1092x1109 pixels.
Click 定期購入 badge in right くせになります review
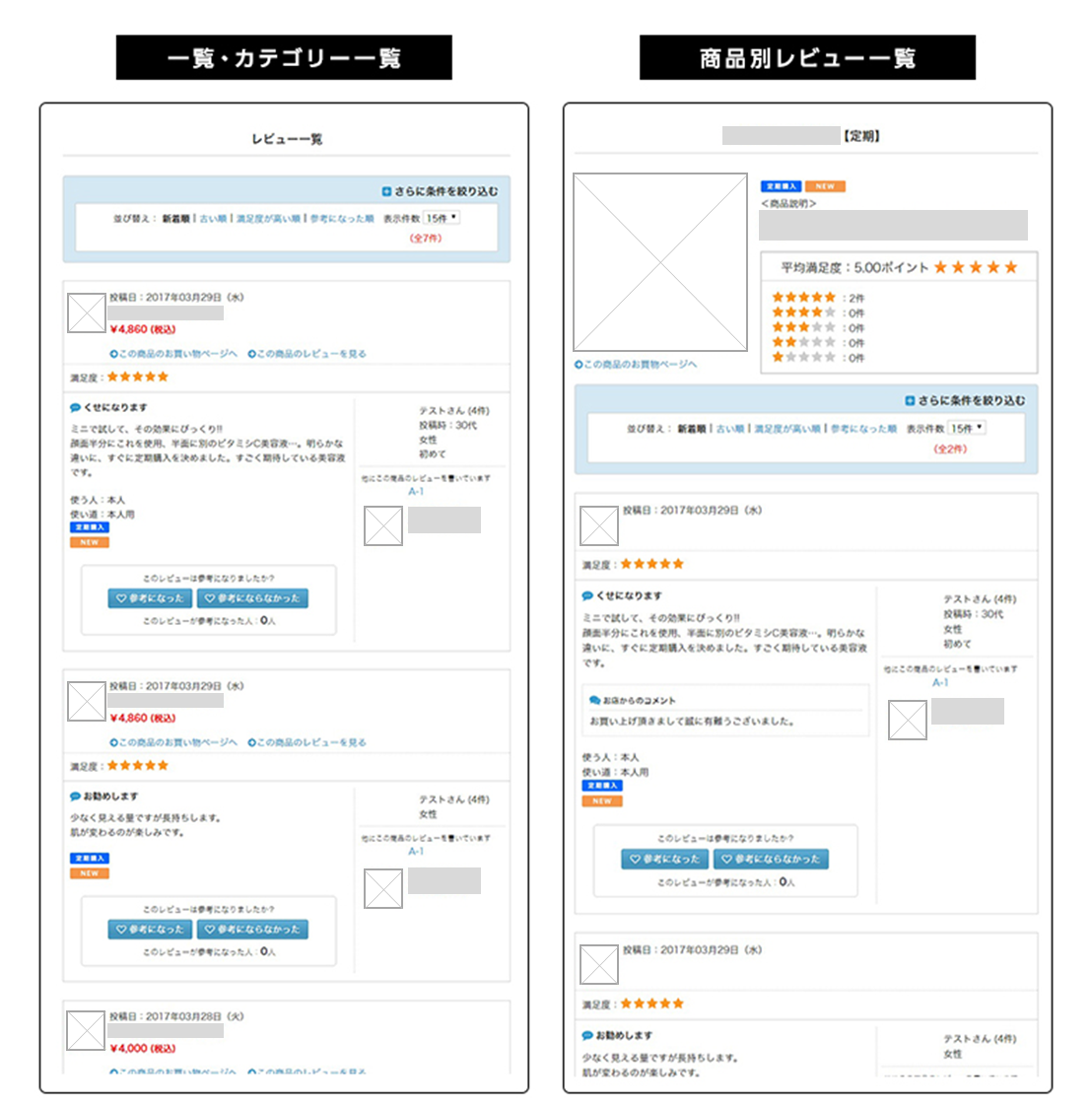602,786
